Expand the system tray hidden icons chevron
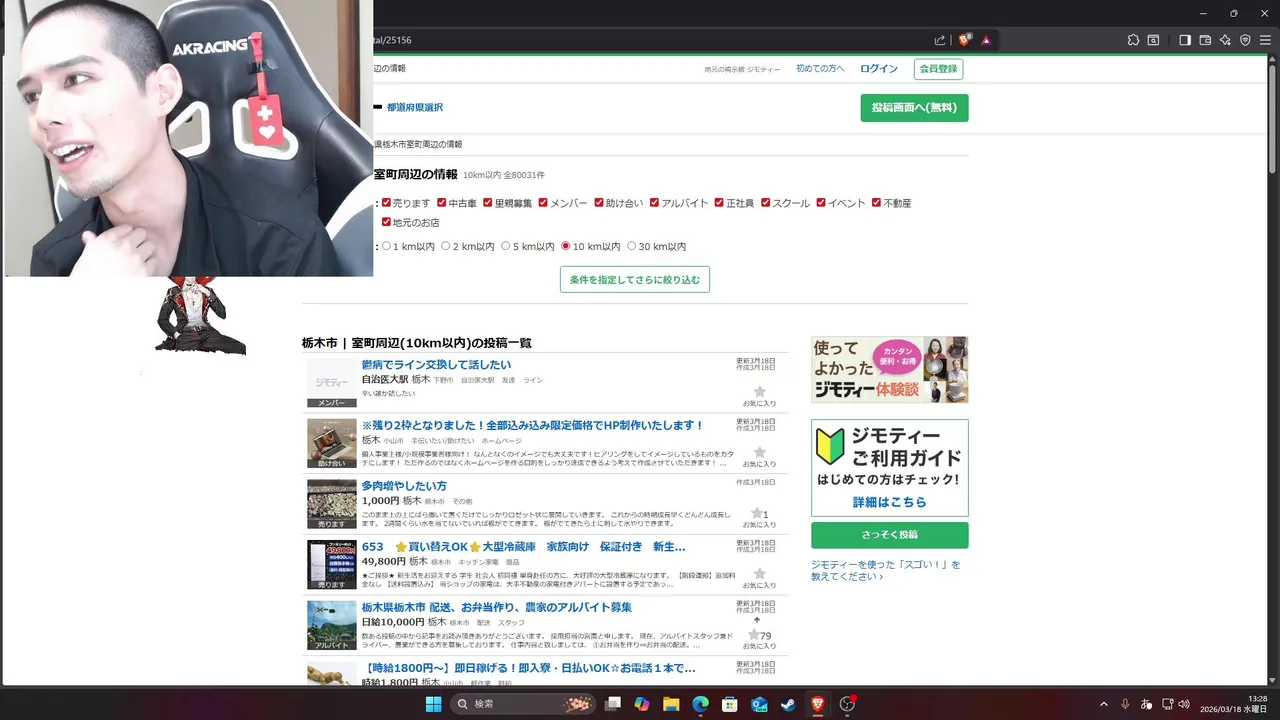This screenshot has width=1280, height=720. [1104, 704]
